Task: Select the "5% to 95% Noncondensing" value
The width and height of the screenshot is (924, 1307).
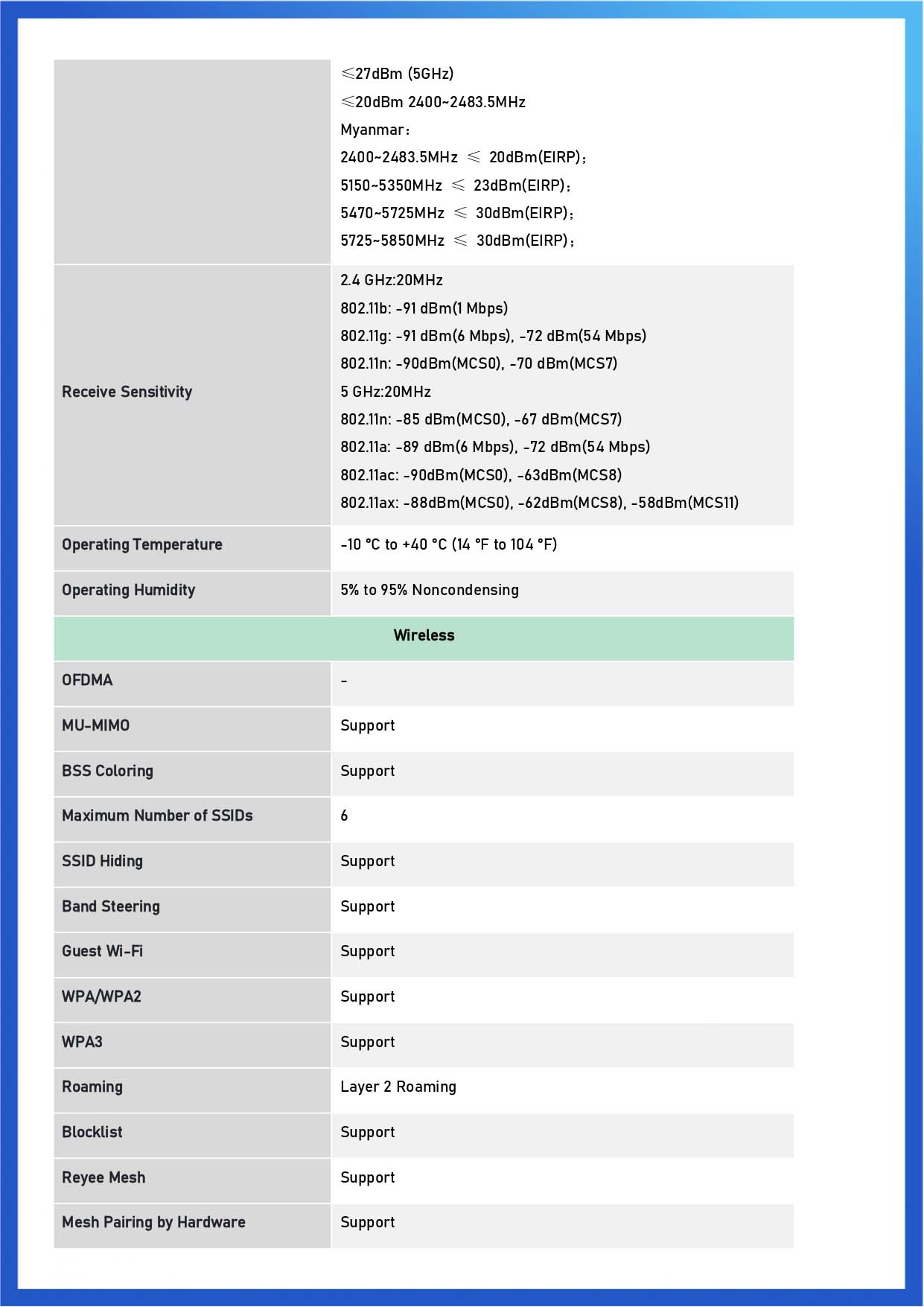Action: pyautogui.click(x=430, y=590)
